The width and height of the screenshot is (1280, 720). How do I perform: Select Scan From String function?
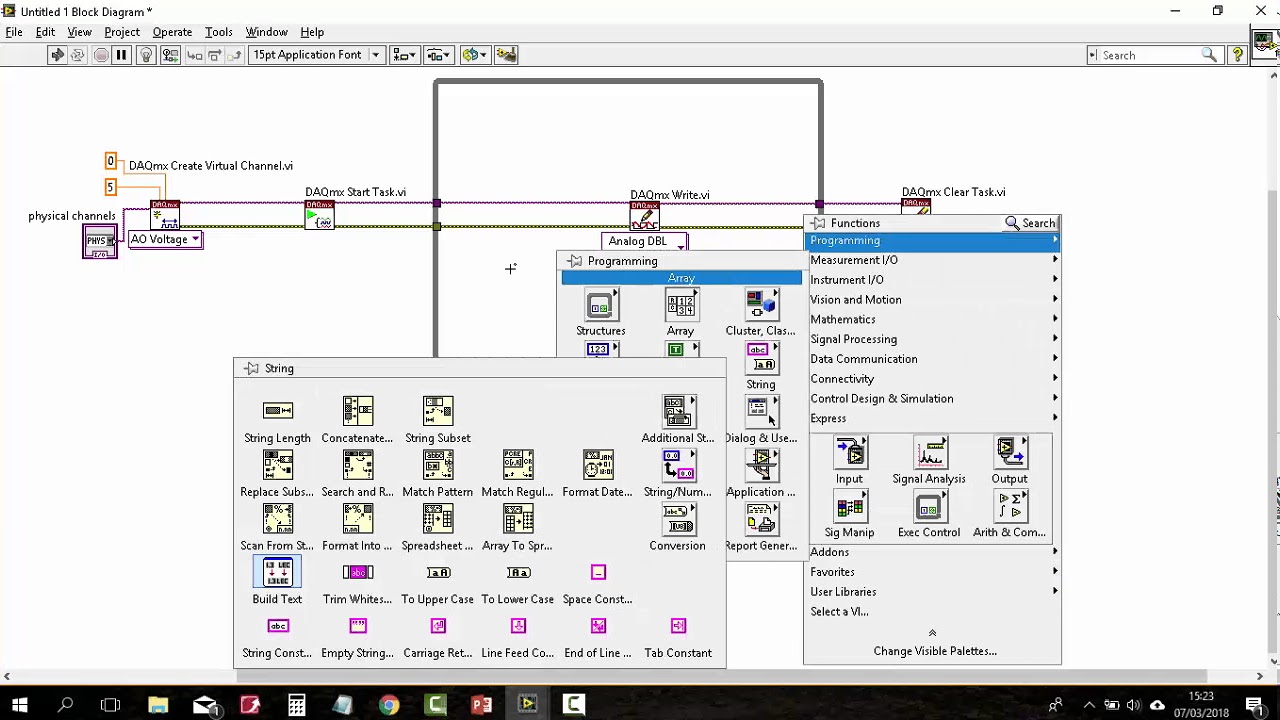(277, 518)
